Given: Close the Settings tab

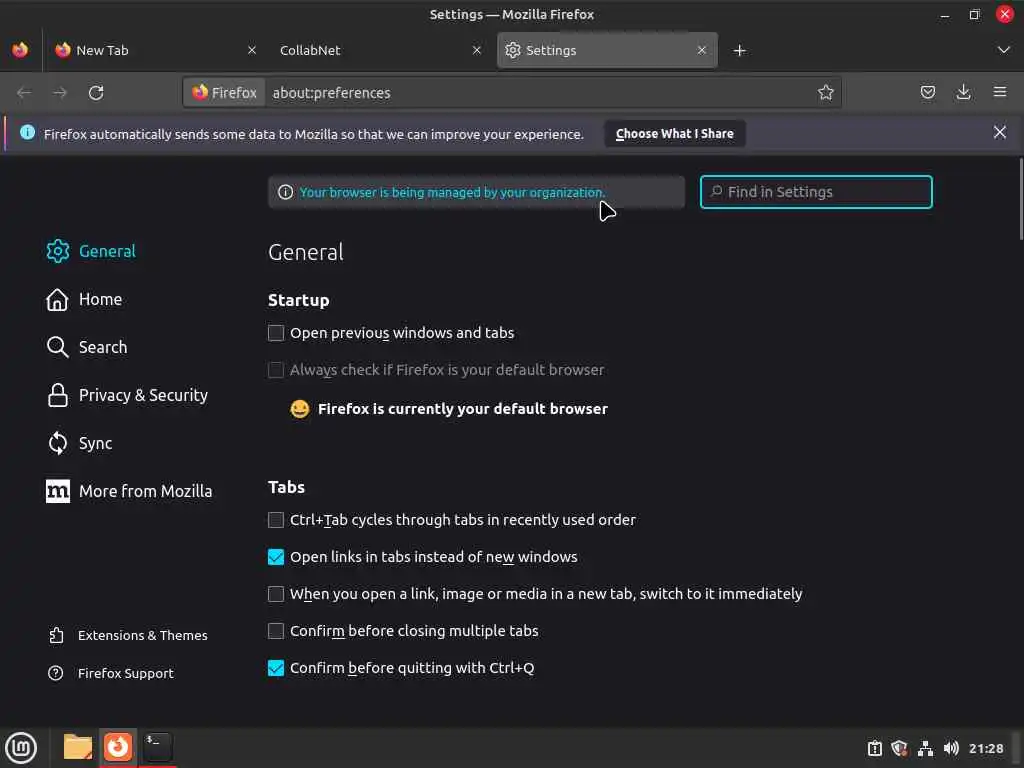Looking at the screenshot, I should 701,50.
